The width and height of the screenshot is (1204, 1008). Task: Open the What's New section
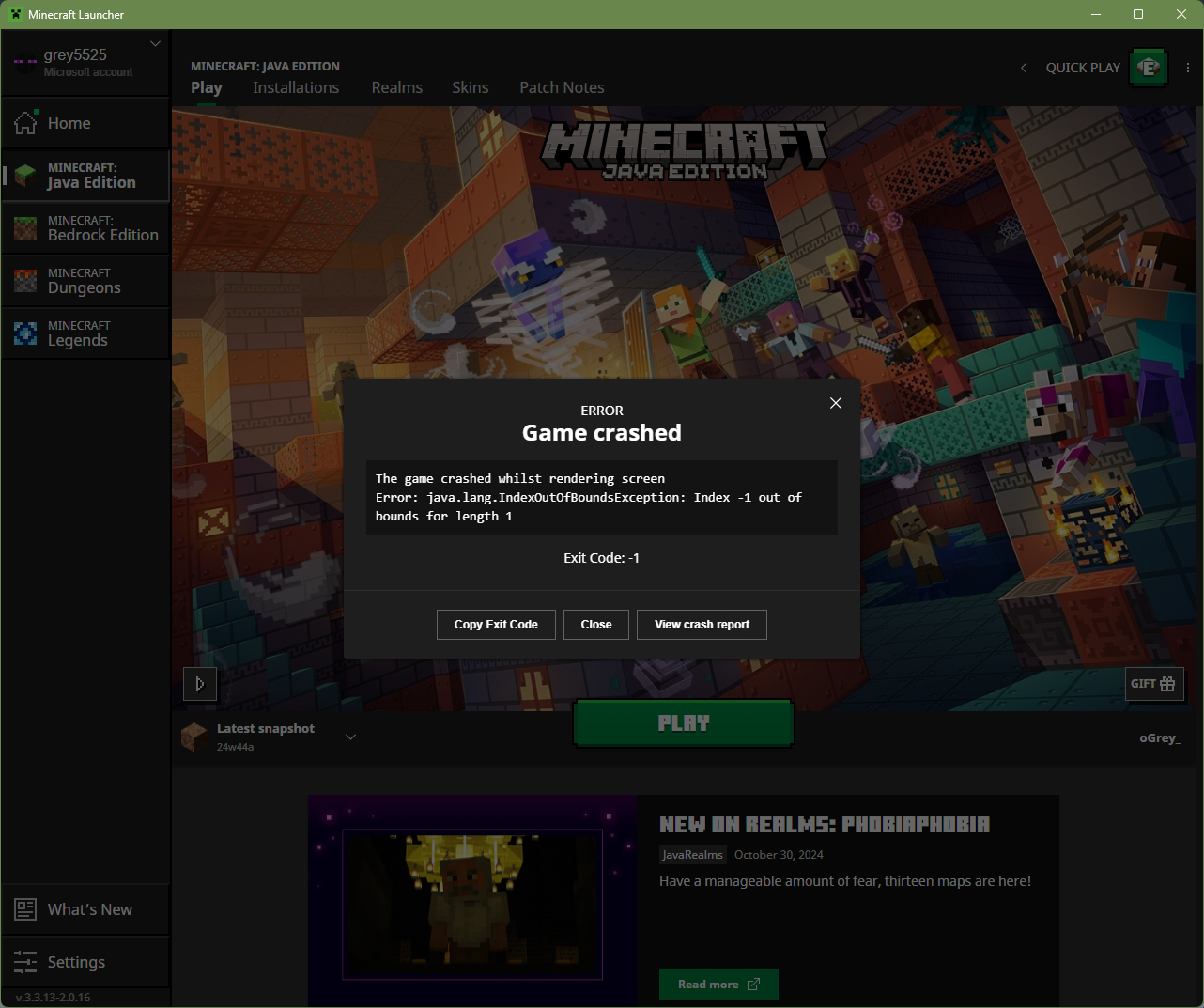coord(85,909)
